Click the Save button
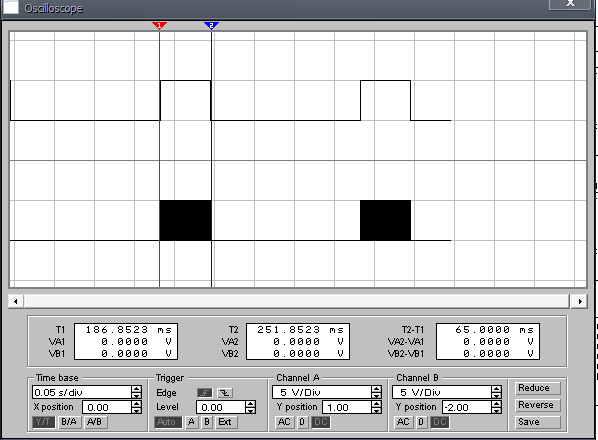598x440 pixels. point(537,422)
